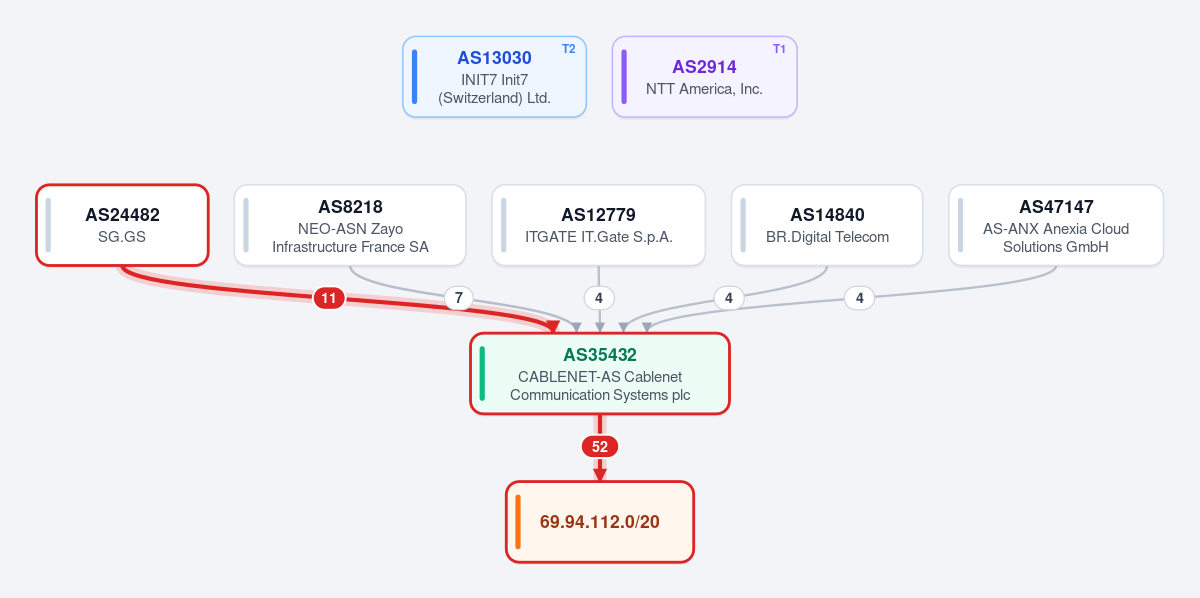Viewport: 1200px width, 598px height.
Task: Open the AS8218 NEO-ASN Zayo node
Action: [x=350, y=225]
